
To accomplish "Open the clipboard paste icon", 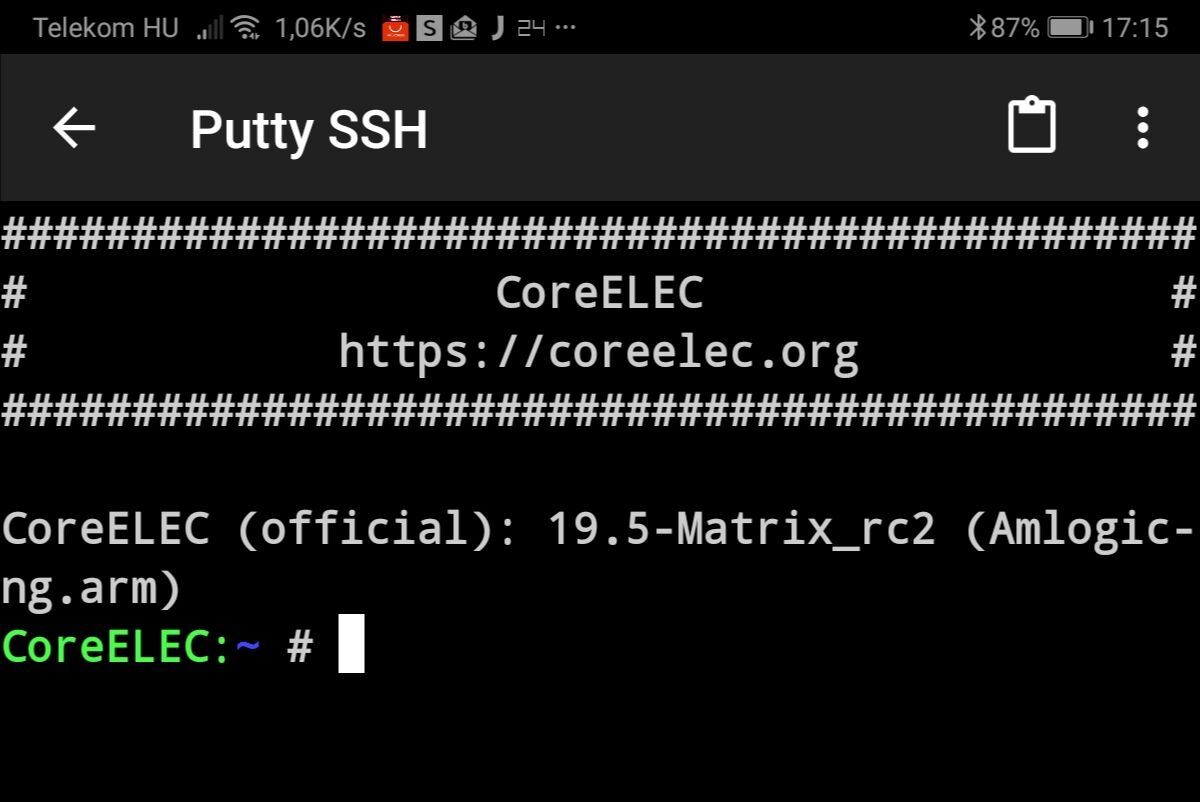I will click(x=1031, y=125).
